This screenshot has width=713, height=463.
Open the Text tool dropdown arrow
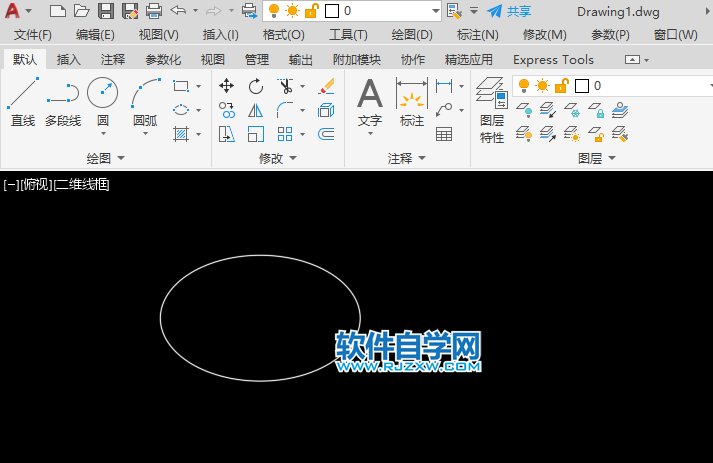[x=370, y=134]
